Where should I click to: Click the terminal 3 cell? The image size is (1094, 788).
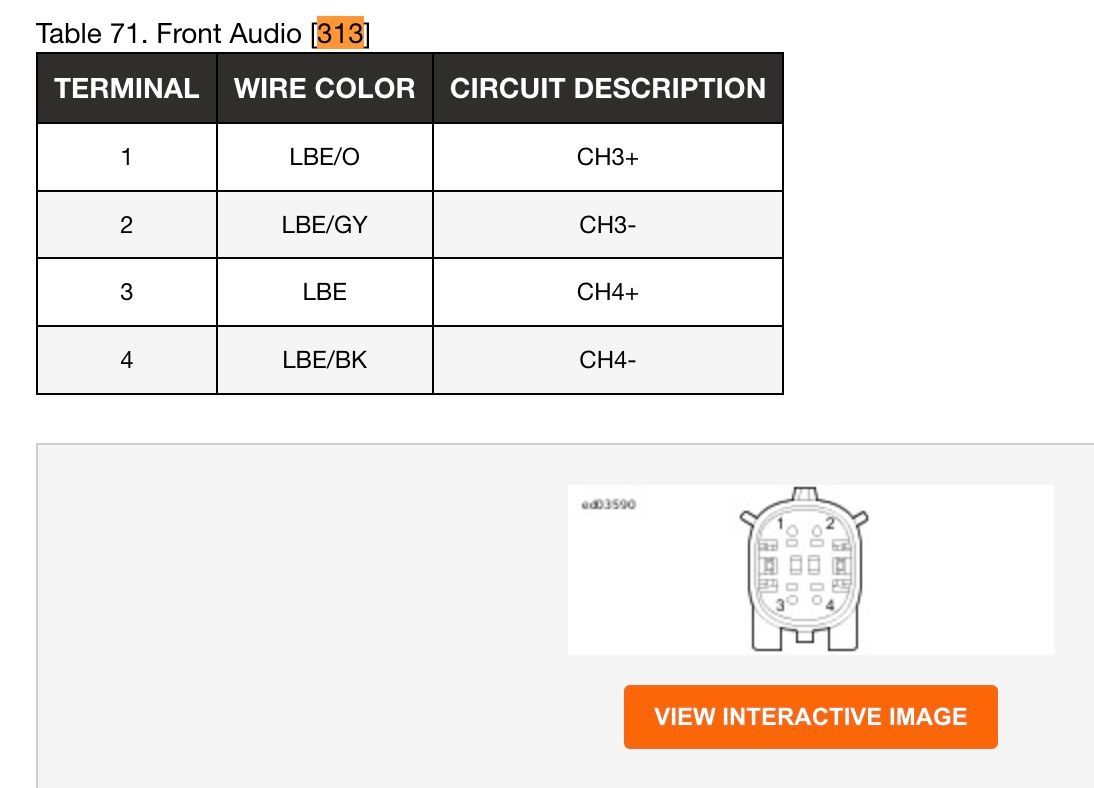pyautogui.click(x=126, y=292)
